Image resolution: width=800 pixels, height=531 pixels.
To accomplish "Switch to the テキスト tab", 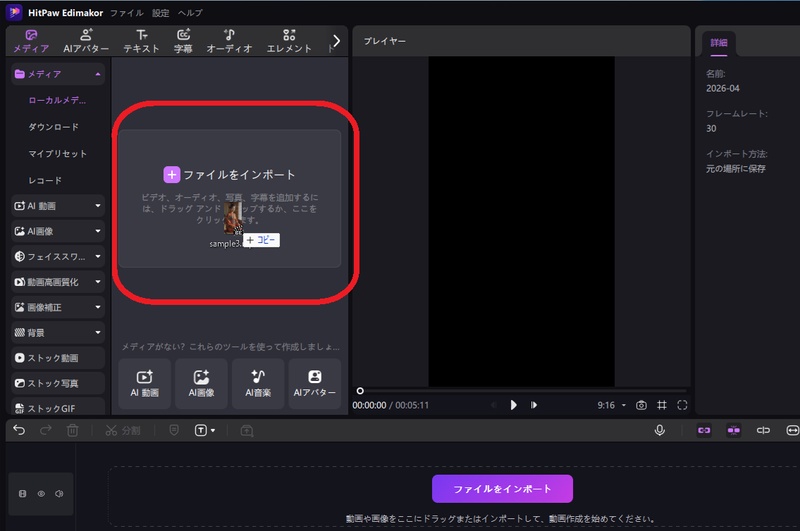I will click(x=141, y=41).
